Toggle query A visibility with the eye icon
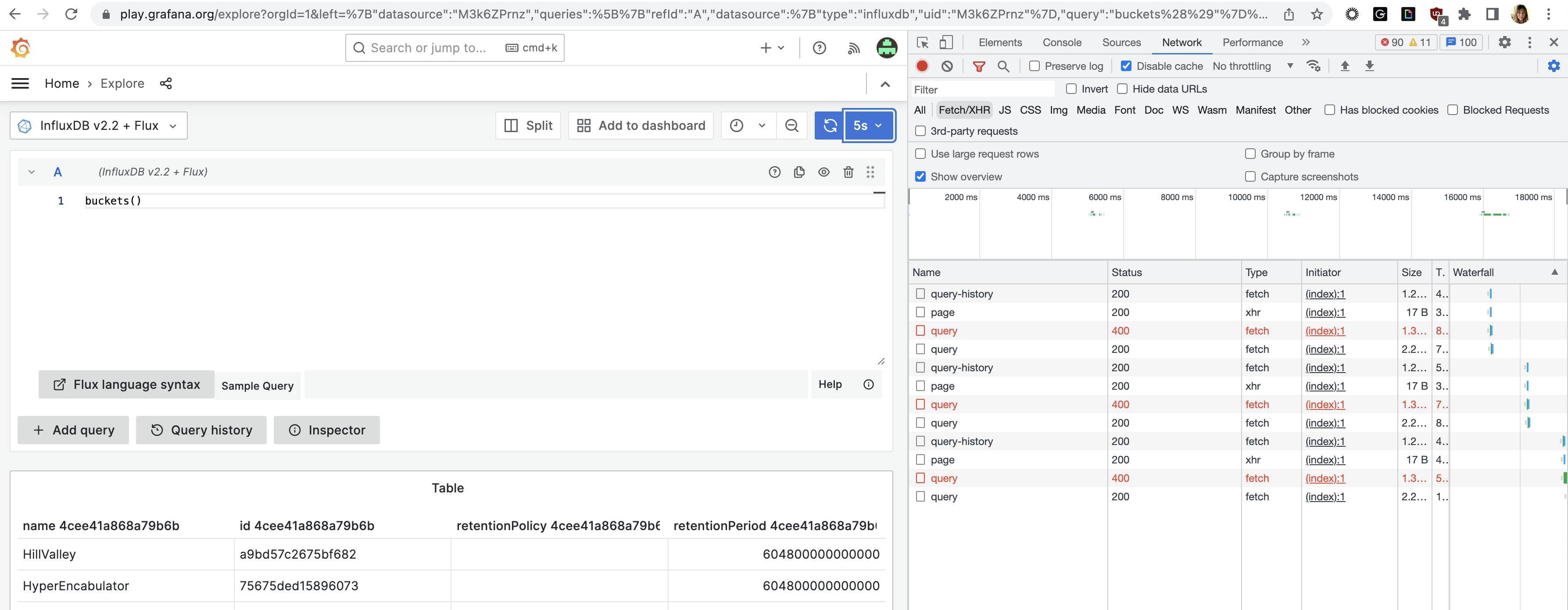 (x=824, y=172)
